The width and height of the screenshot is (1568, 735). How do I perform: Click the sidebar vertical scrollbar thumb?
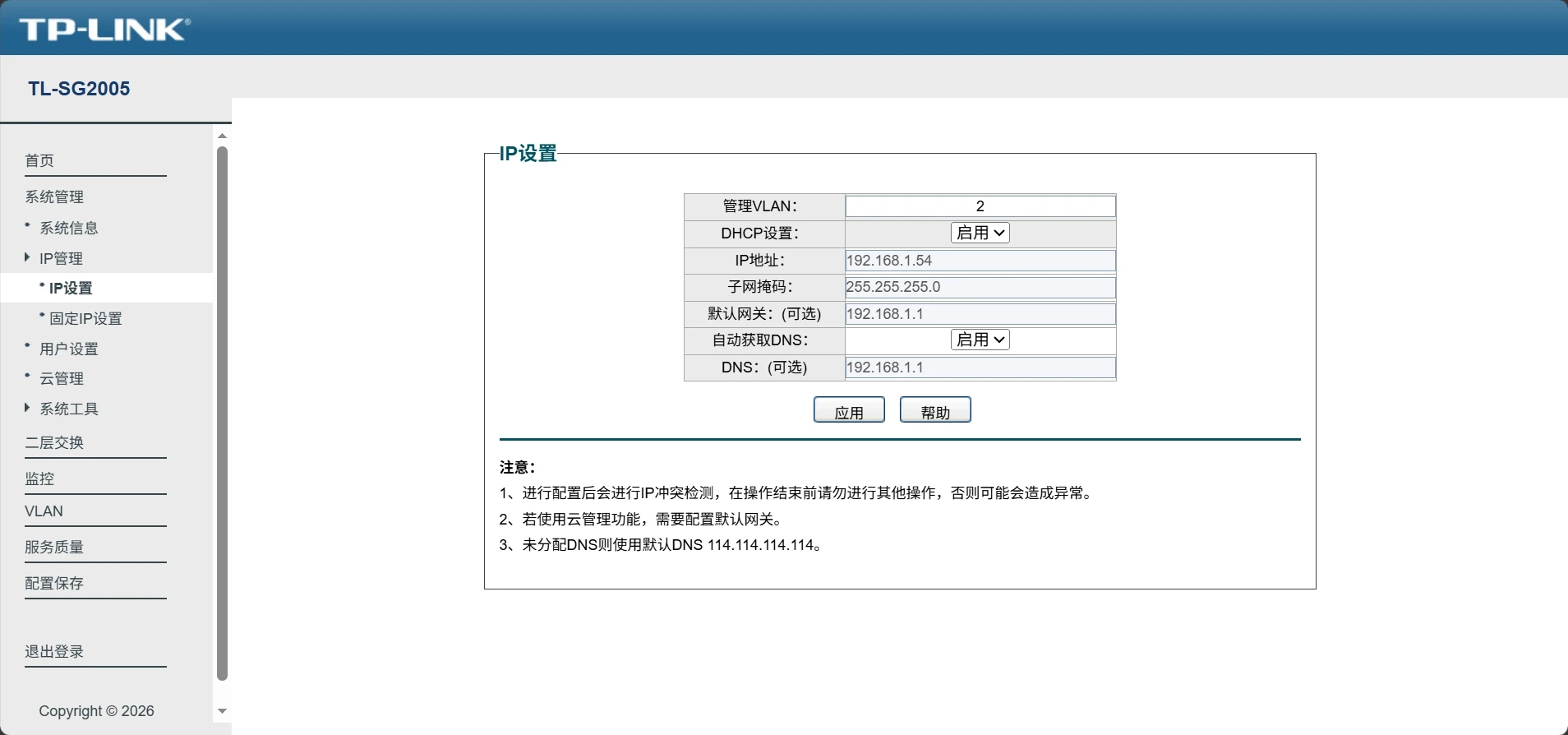222,414
